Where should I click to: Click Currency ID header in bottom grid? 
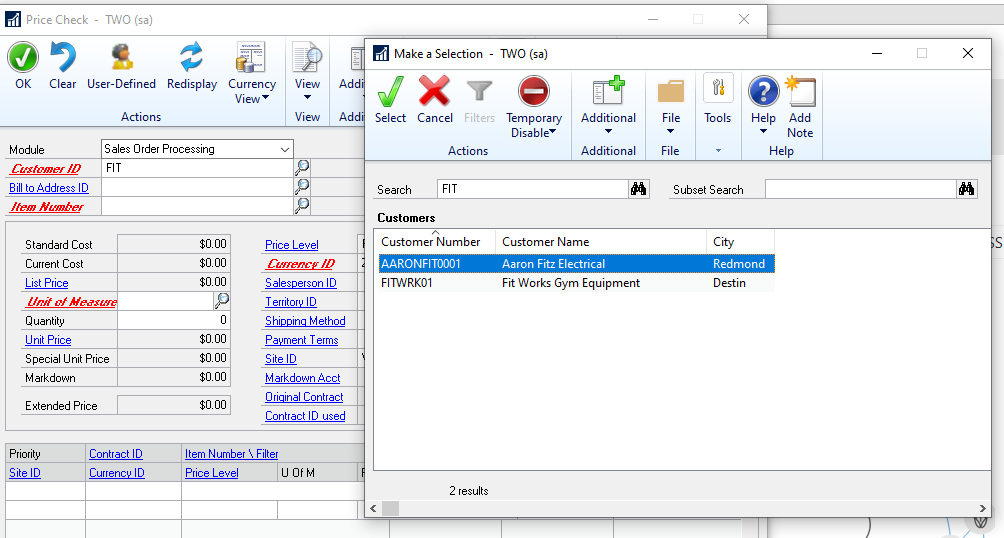tap(117, 473)
